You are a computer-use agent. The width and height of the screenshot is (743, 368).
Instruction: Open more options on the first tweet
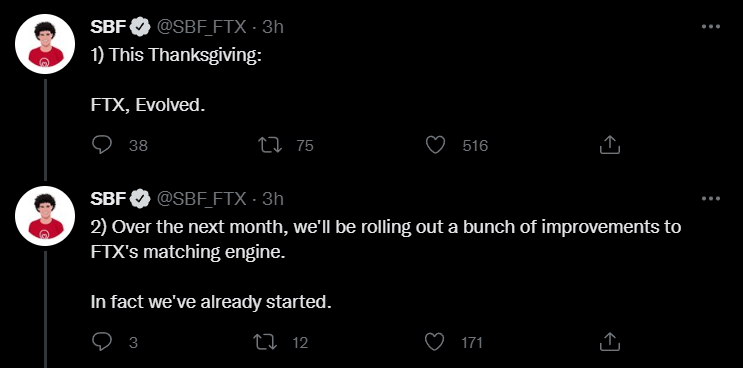pyautogui.click(x=710, y=27)
